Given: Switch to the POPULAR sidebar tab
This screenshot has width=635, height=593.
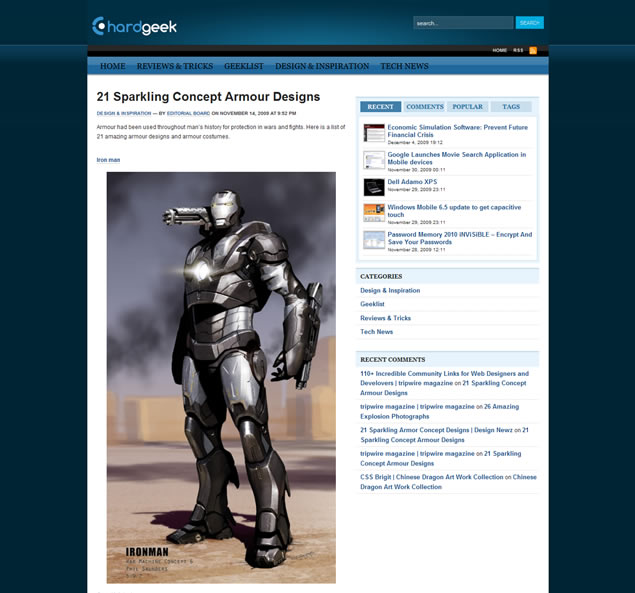Looking at the screenshot, I should pos(467,107).
